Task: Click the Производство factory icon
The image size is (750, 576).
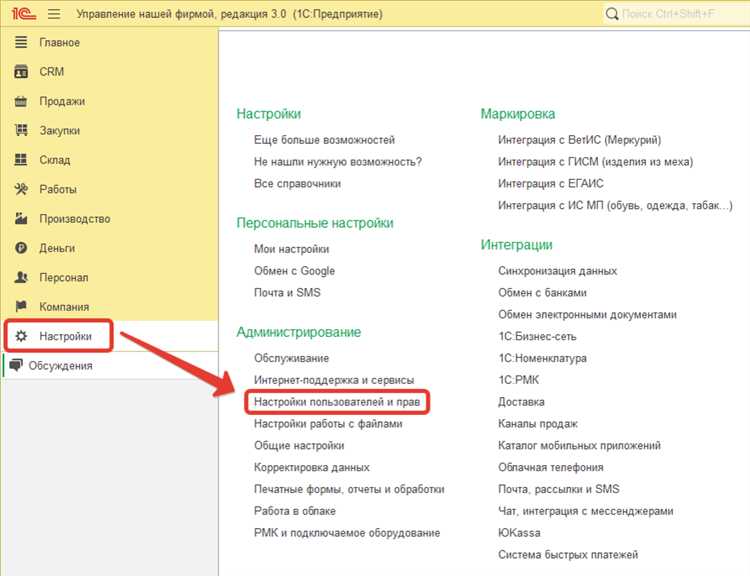Action: coord(21,218)
